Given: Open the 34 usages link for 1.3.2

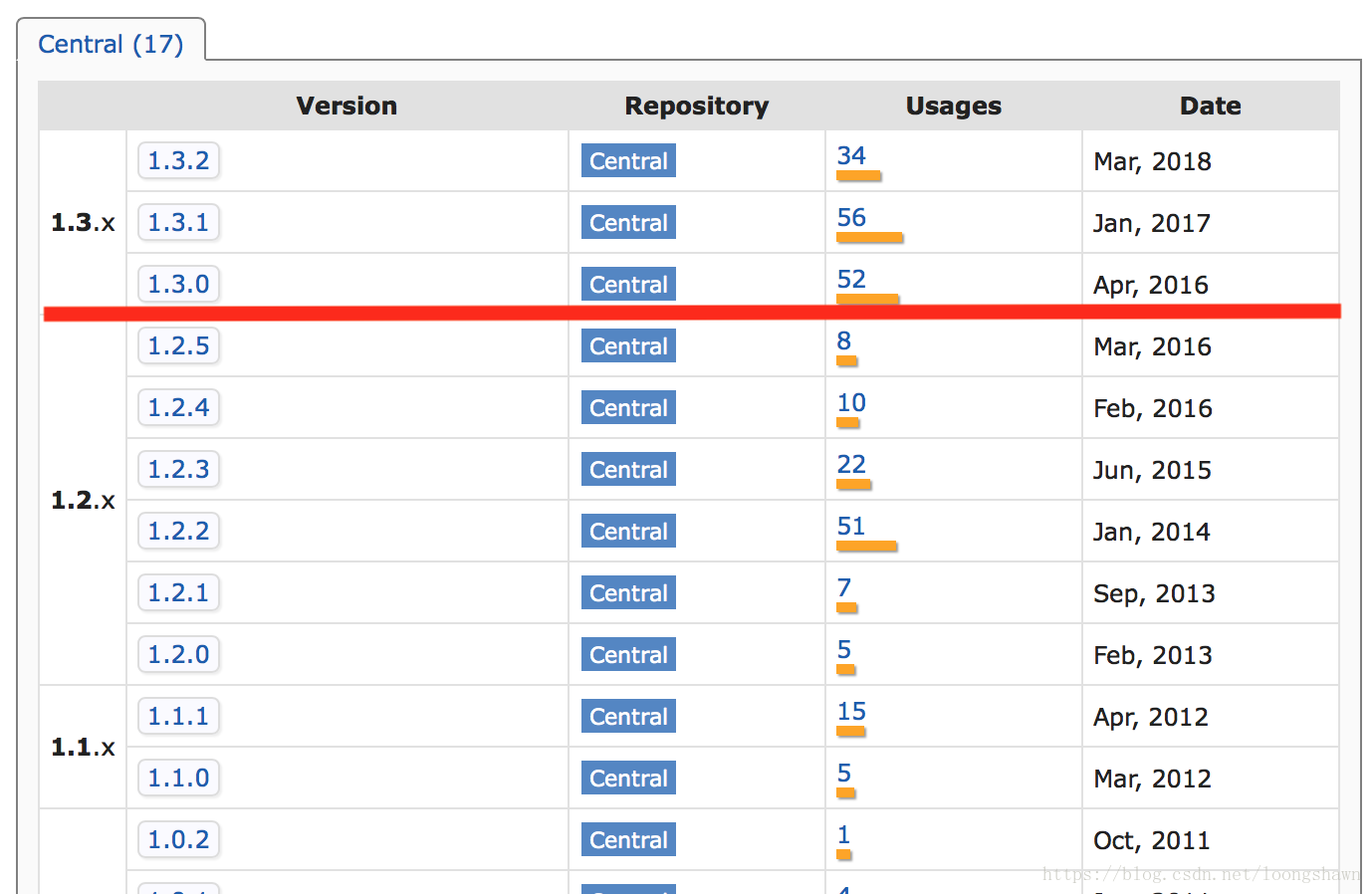Looking at the screenshot, I should (851, 155).
